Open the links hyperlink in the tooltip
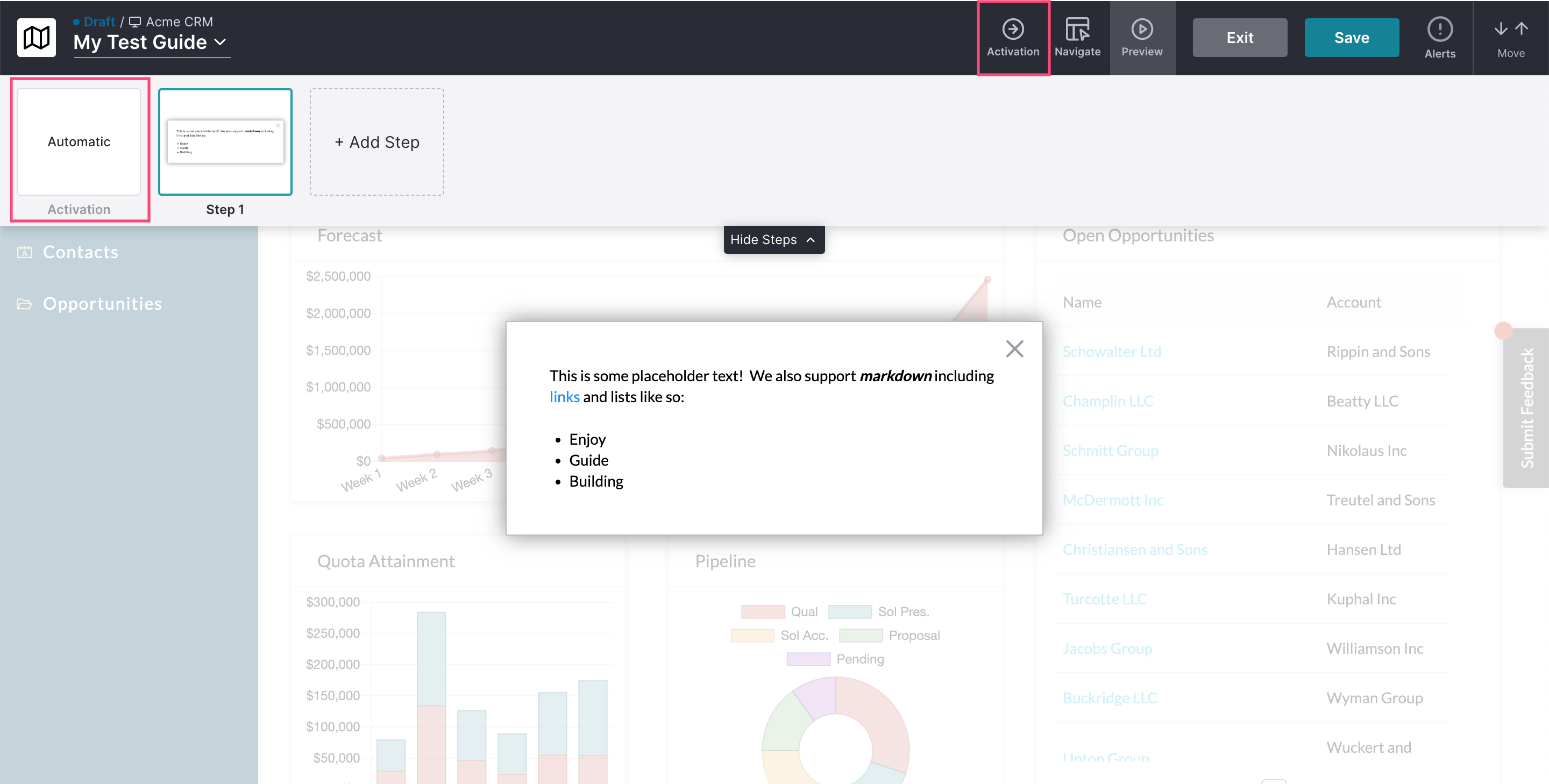Screen dimensions: 1549x784 pos(564,397)
